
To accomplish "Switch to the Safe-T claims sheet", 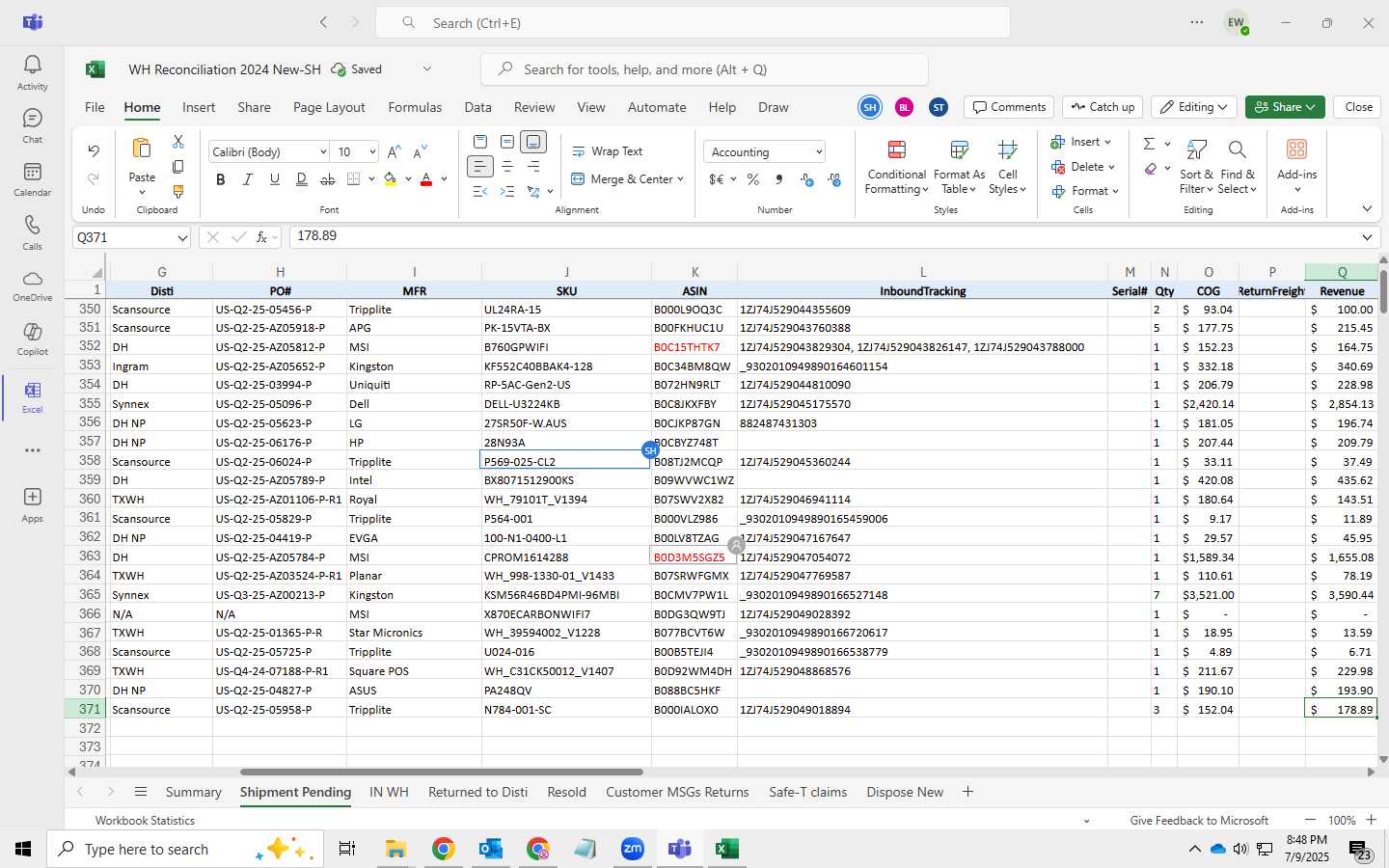I will pyautogui.click(x=807, y=792).
